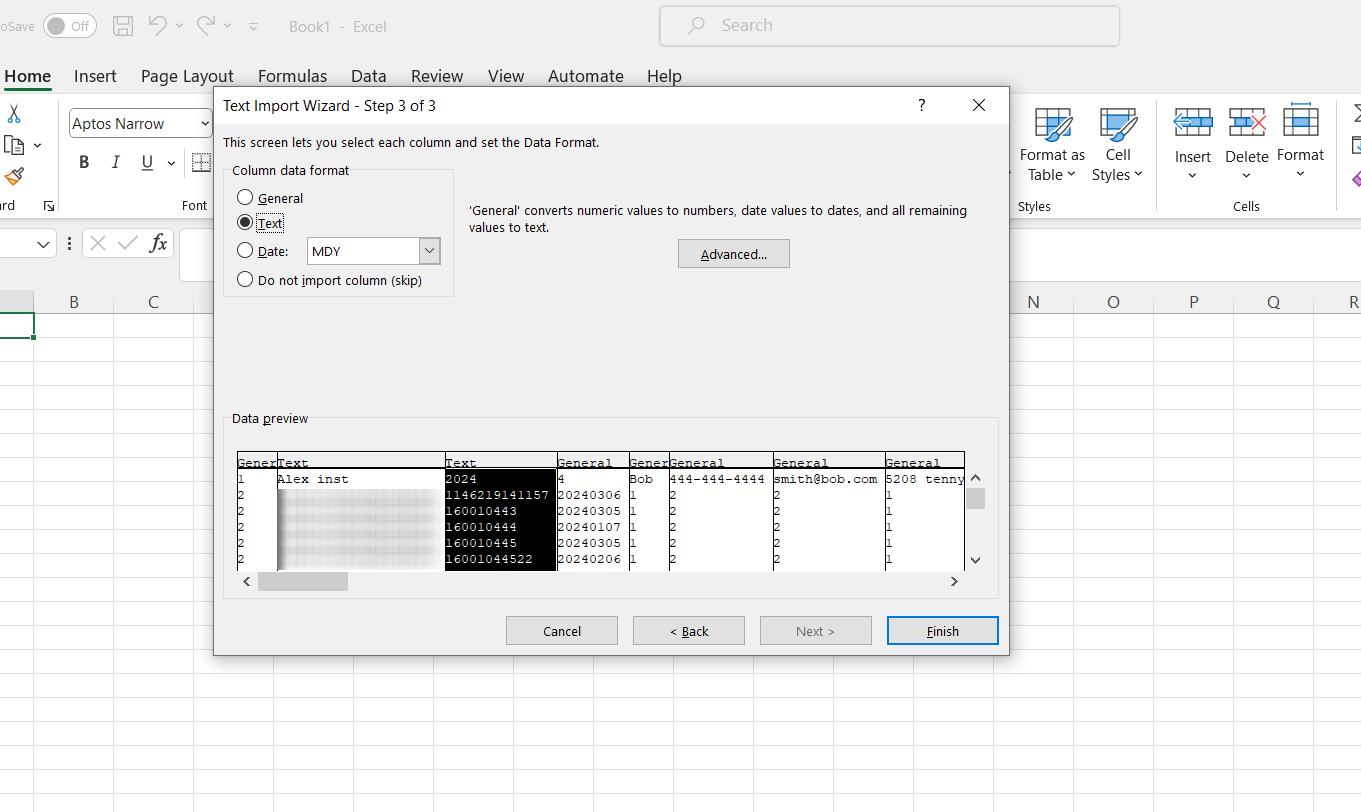Click the Insert Function fx icon

click(158, 243)
